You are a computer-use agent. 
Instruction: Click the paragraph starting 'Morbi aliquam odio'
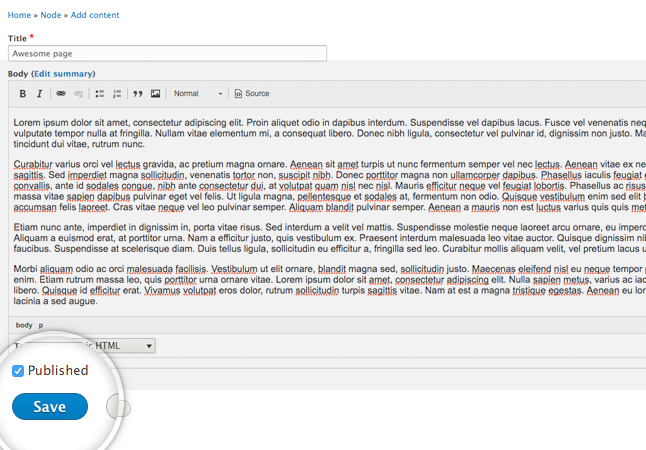point(330,285)
